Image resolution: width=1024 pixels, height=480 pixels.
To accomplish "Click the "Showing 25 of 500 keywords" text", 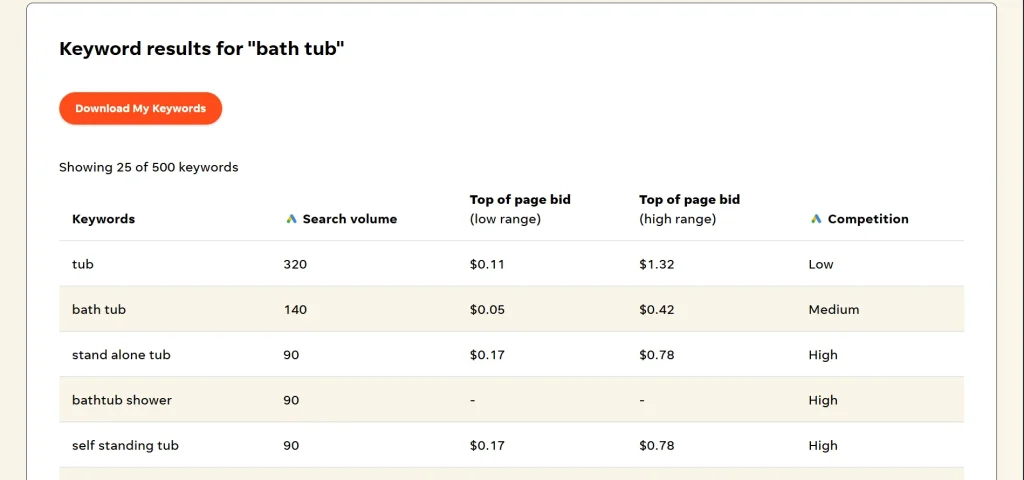I will point(148,167).
